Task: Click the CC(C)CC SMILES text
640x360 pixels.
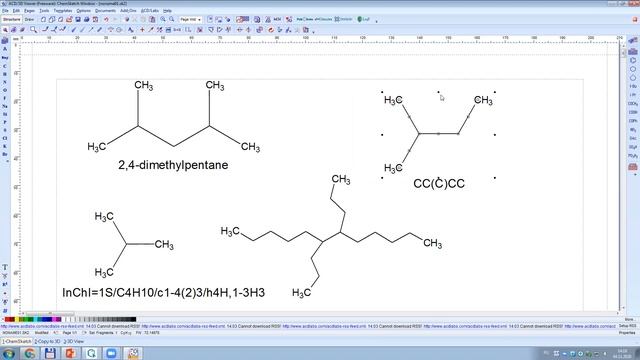Action: point(439,184)
